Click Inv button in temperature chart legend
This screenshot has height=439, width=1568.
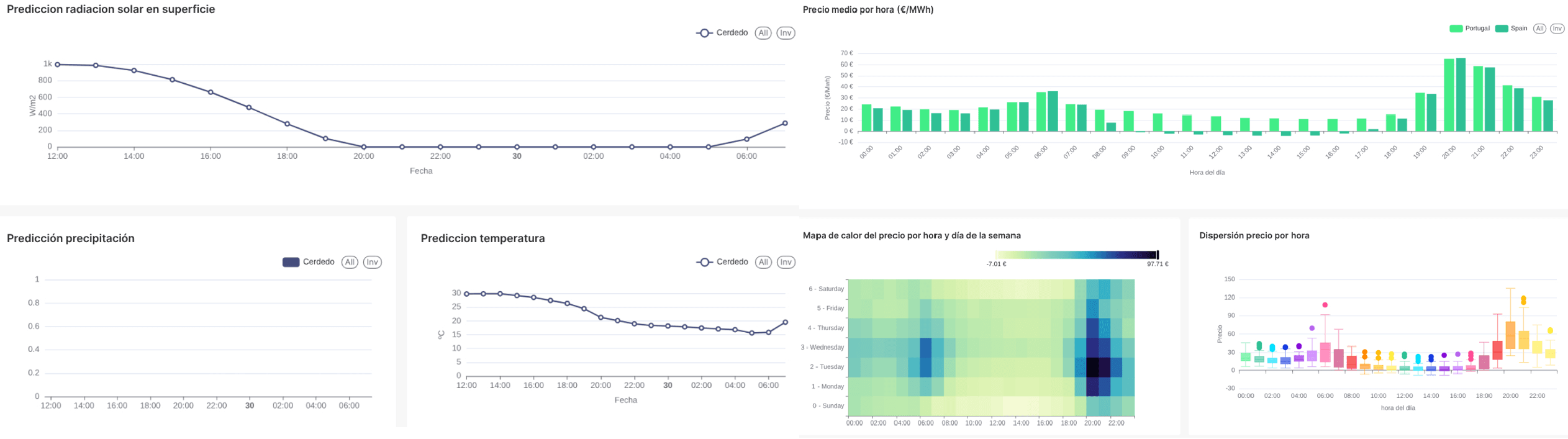(x=786, y=262)
